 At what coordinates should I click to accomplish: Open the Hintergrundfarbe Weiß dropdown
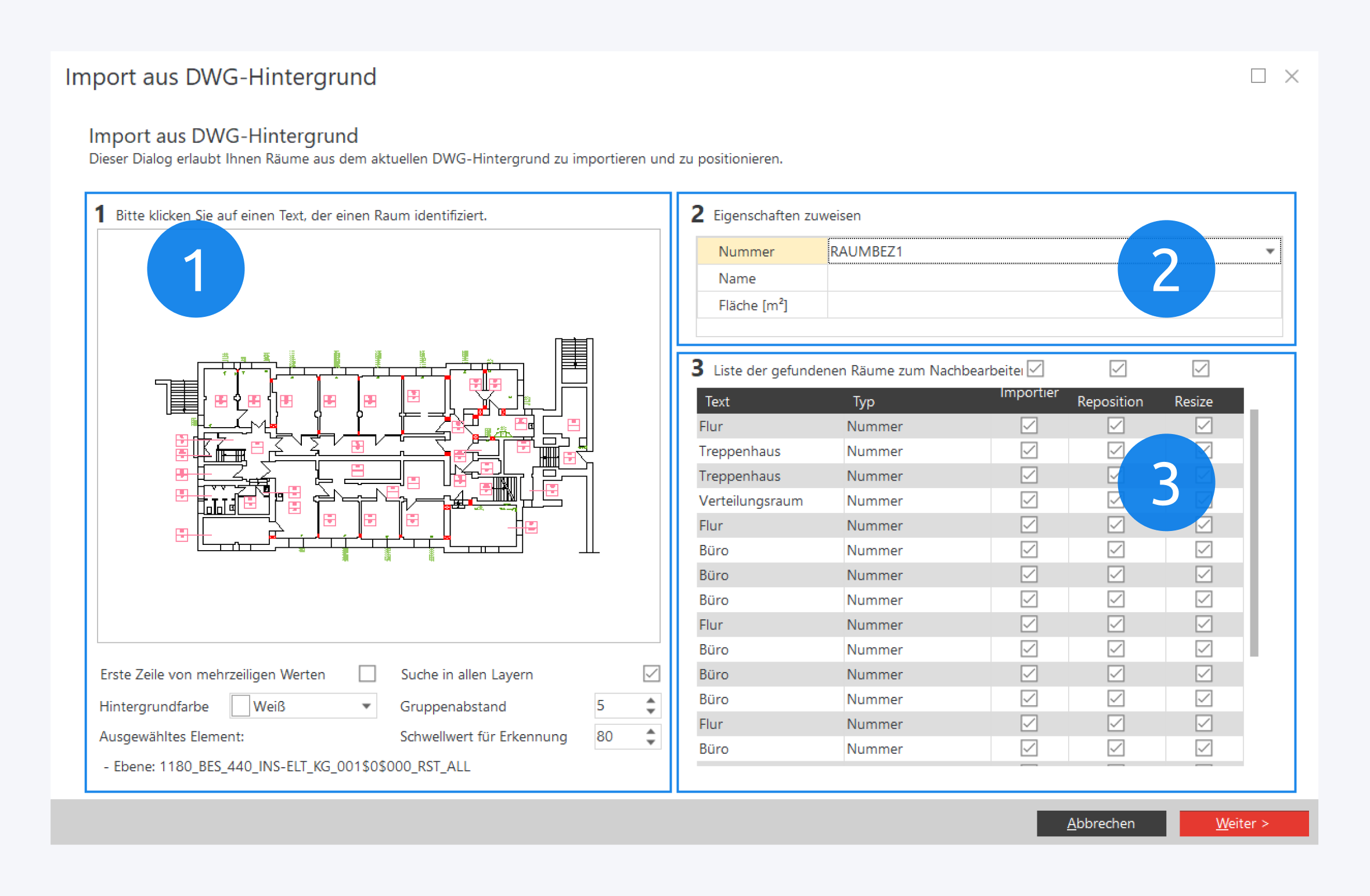tap(366, 706)
